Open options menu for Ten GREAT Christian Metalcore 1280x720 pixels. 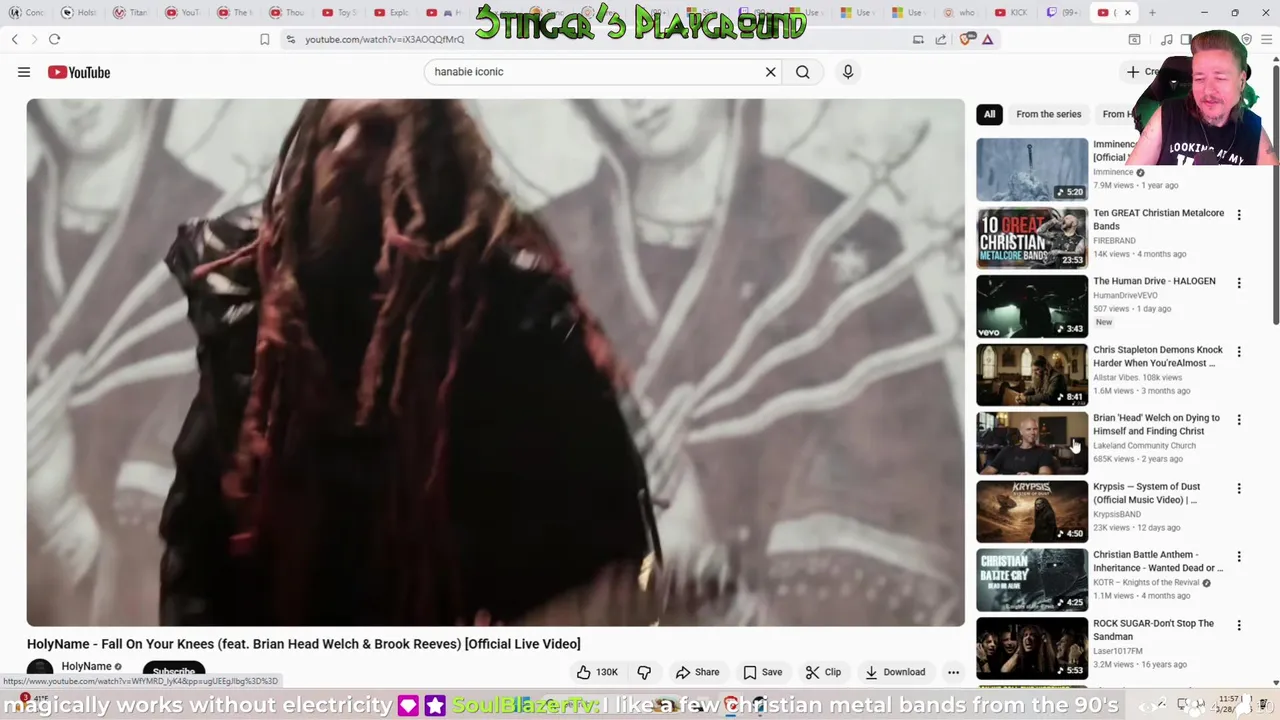(1239, 215)
